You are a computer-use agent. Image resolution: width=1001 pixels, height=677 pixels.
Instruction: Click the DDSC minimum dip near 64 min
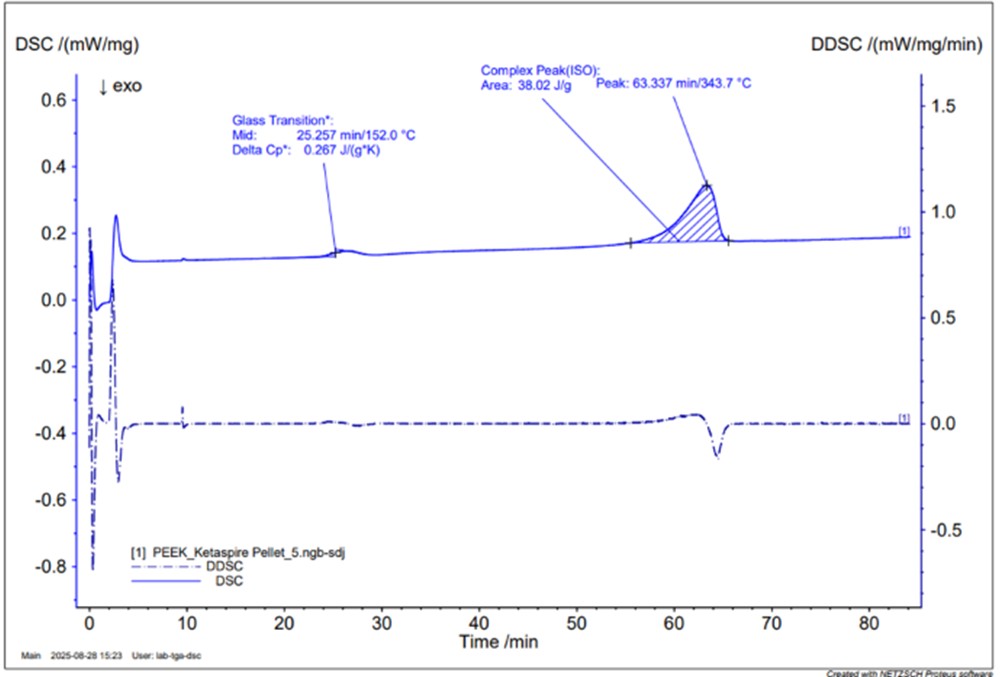pyautogui.click(x=717, y=456)
